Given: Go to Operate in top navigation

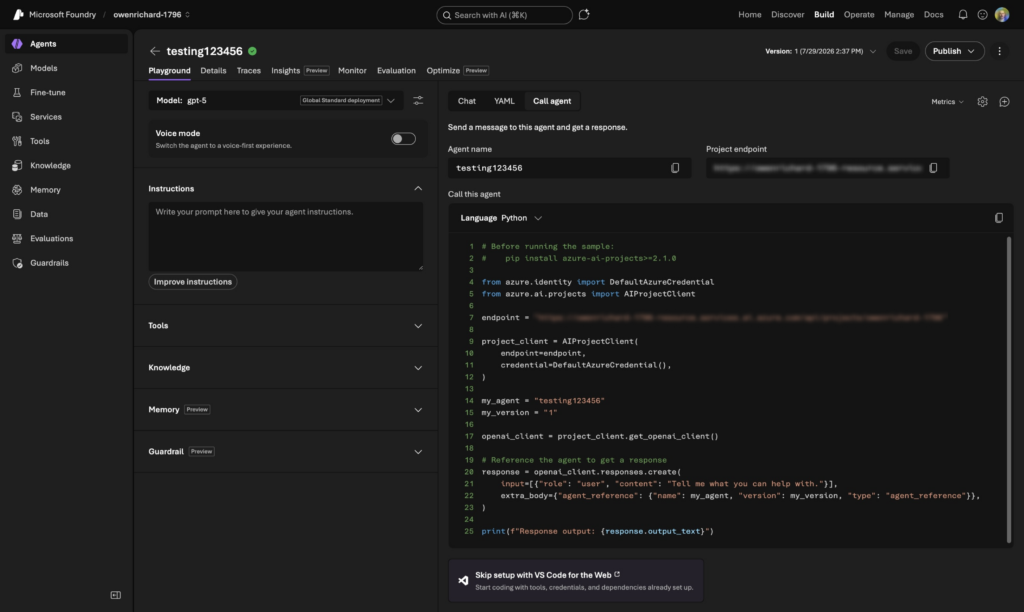Looking at the screenshot, I should 859,14.
